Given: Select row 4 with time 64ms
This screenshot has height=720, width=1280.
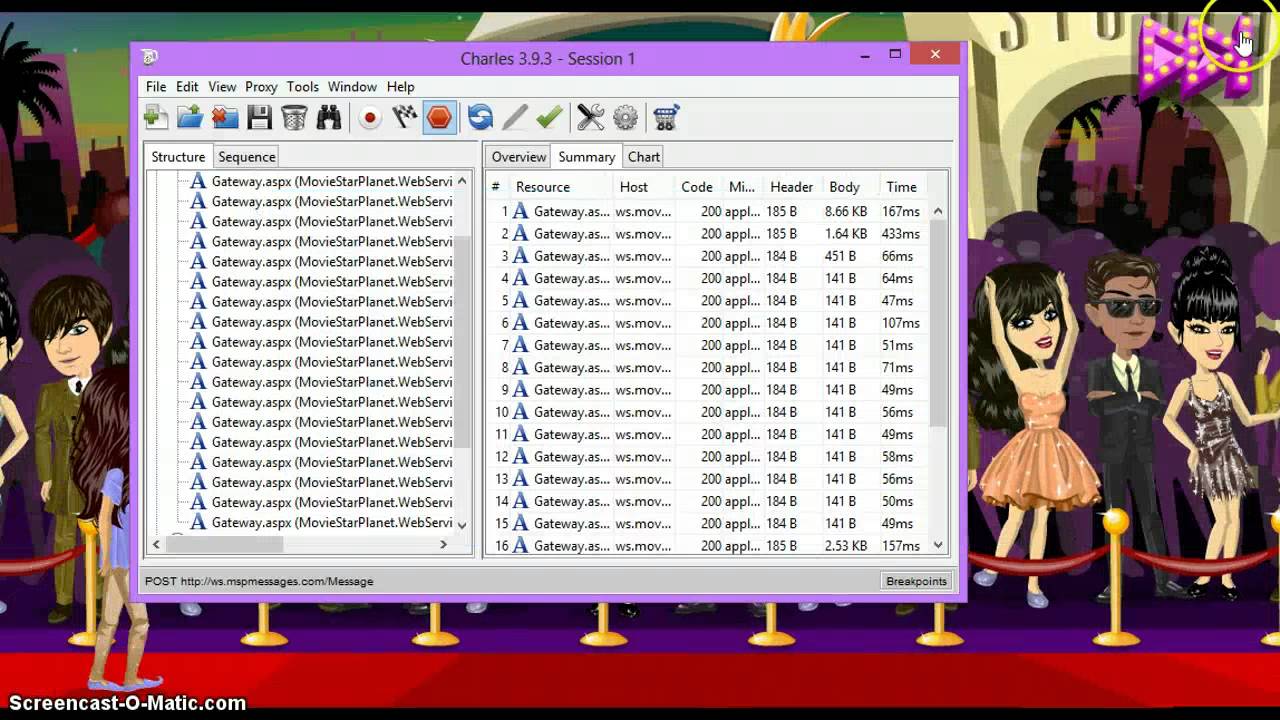Looking at the screenshot, I should coord(709,279).
